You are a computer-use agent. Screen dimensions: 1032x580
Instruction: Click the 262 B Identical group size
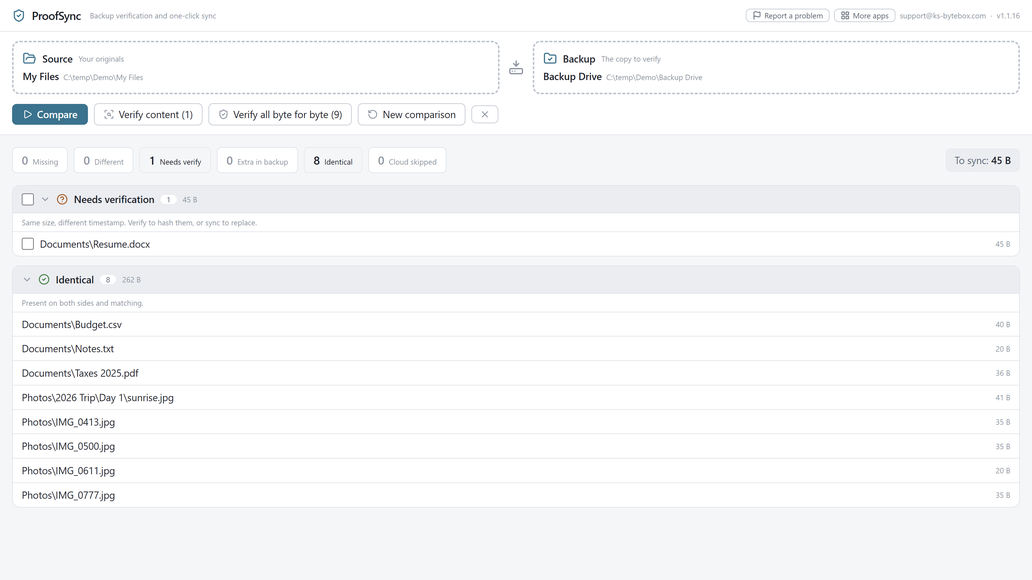point(131,280)
